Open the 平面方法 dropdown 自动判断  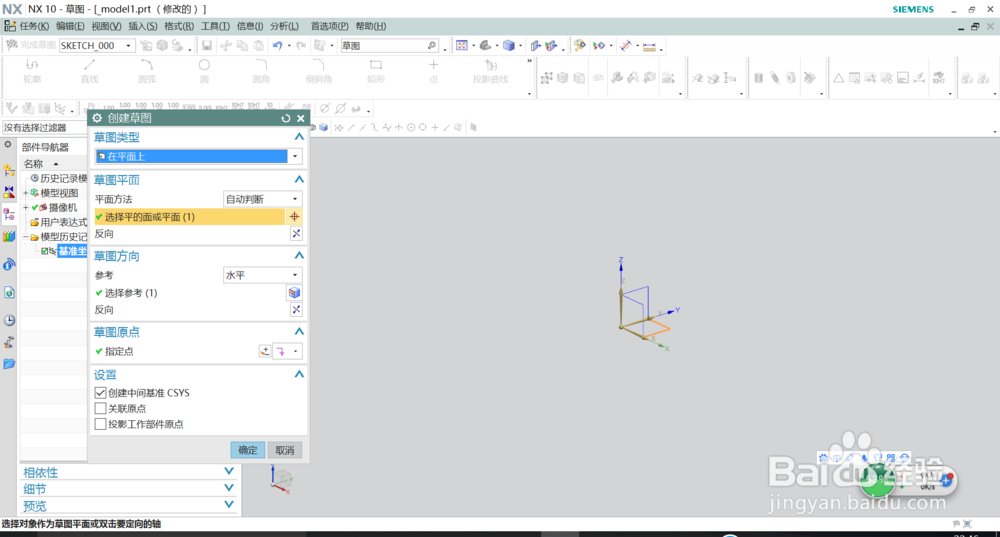pyautogui.click(x=262, y=199)
